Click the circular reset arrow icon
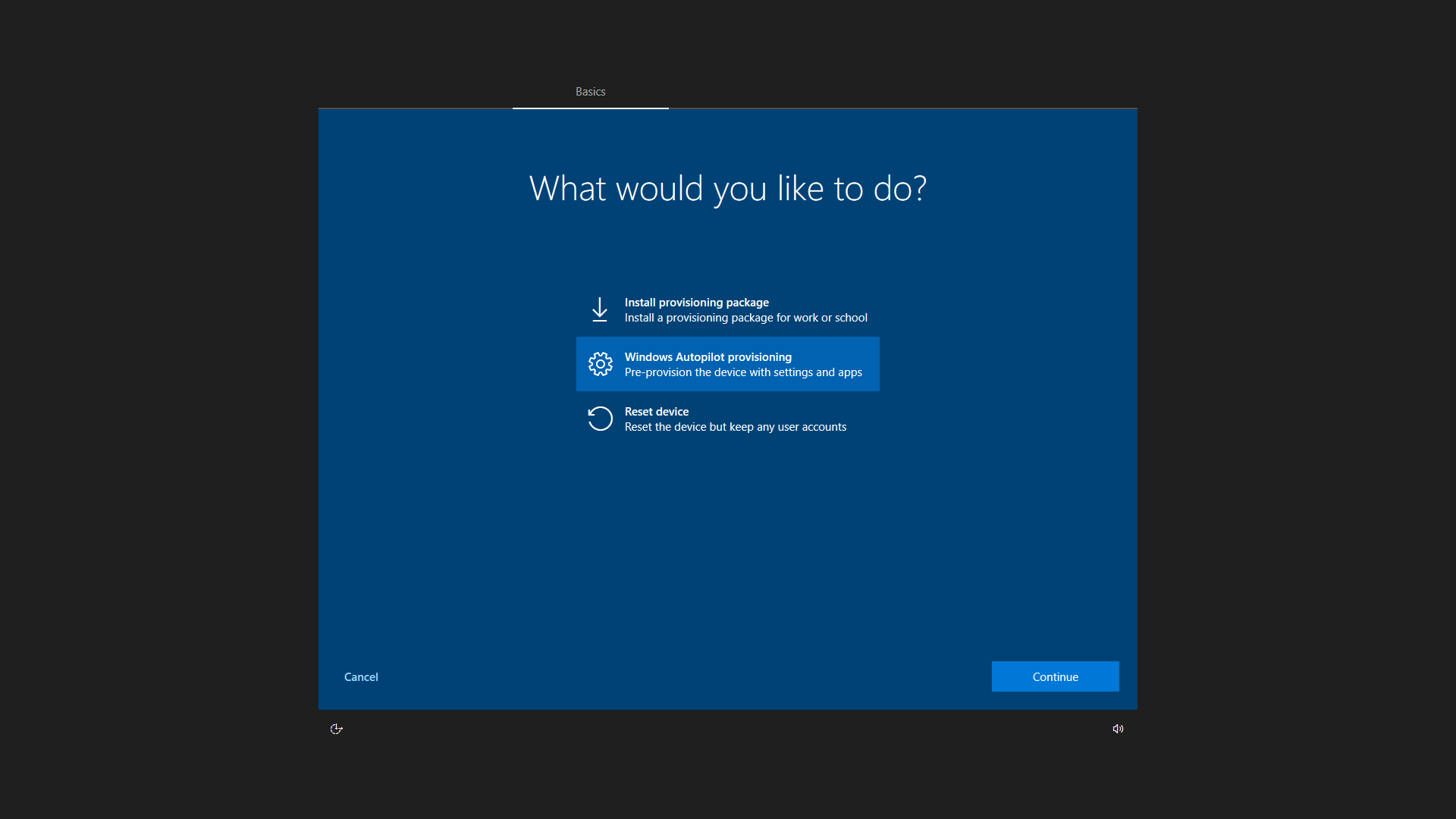 click(600, 419)
